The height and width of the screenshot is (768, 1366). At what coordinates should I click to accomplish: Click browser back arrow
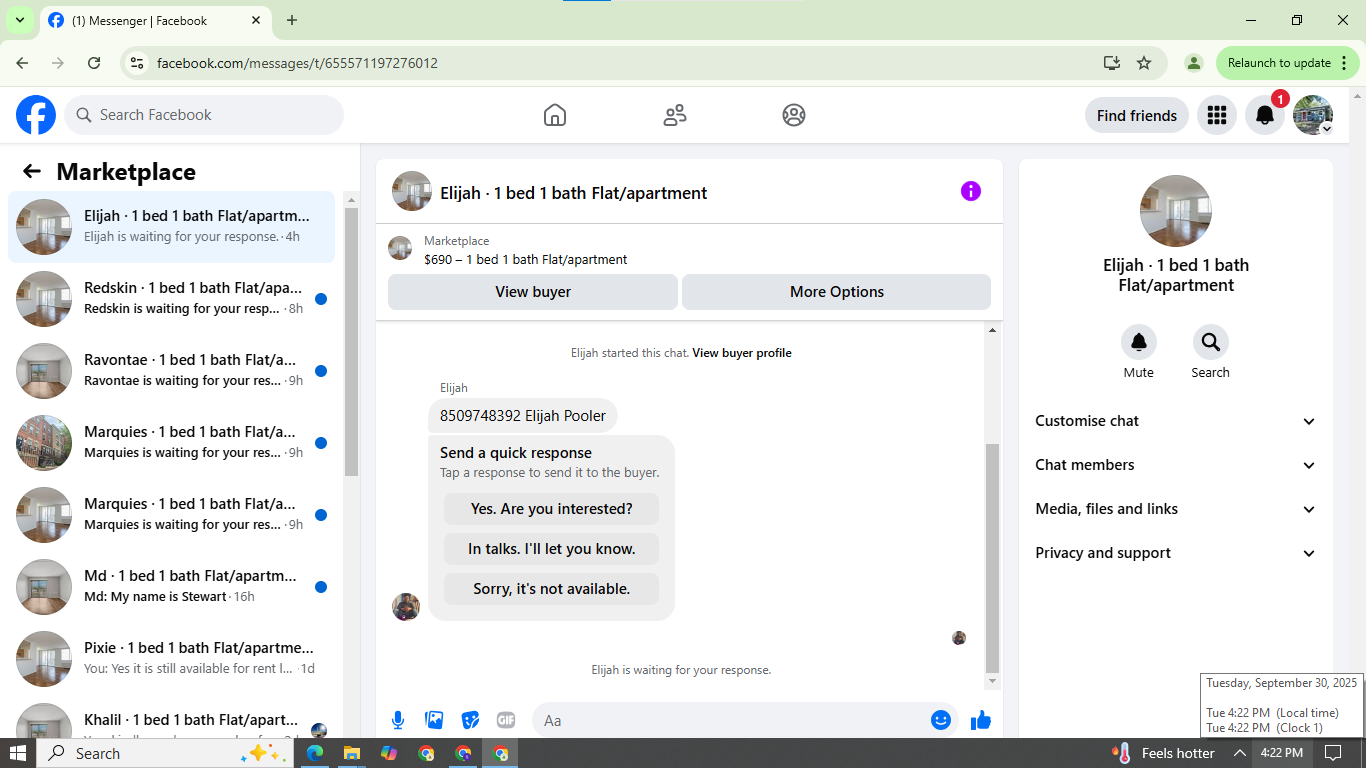(22, 63)
